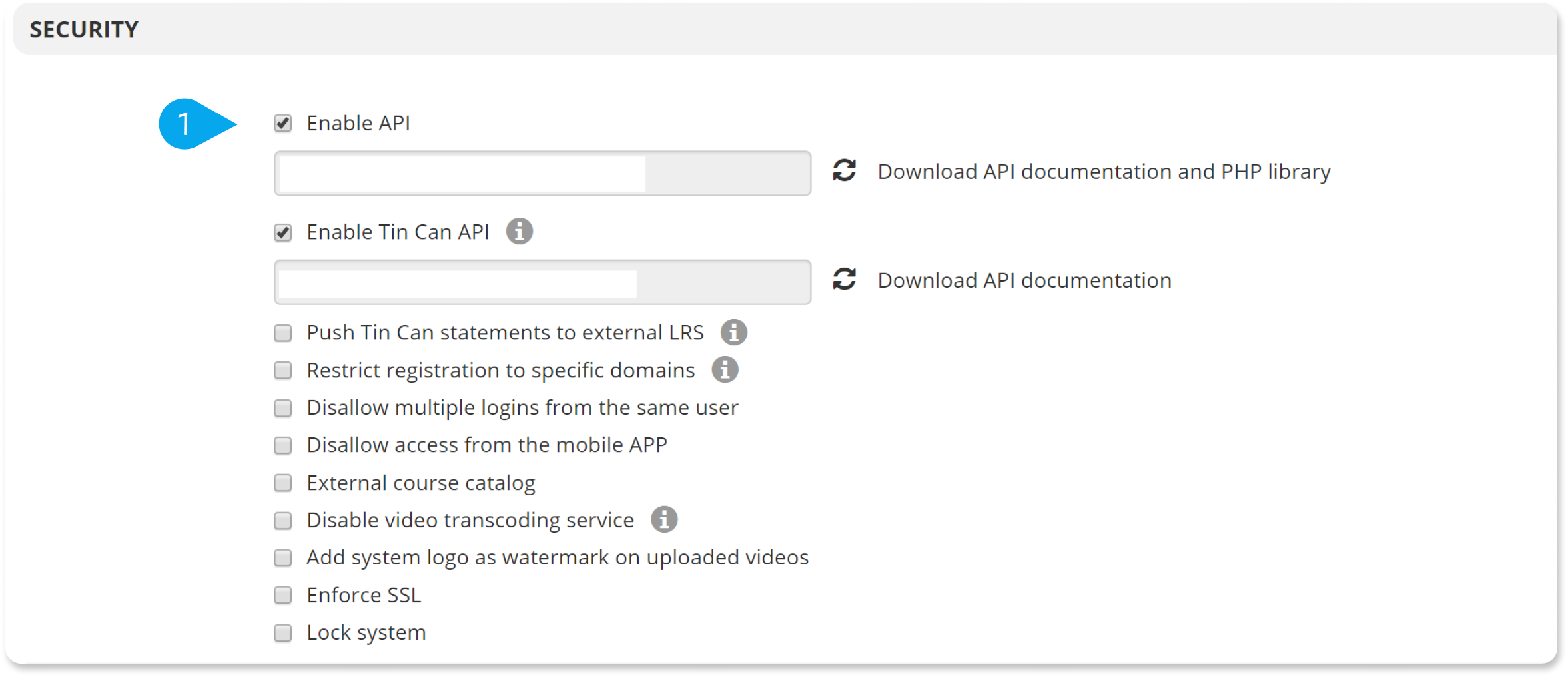
Task: Enable Disallow multiple logins from same user
Action: [x=282, y=408]
